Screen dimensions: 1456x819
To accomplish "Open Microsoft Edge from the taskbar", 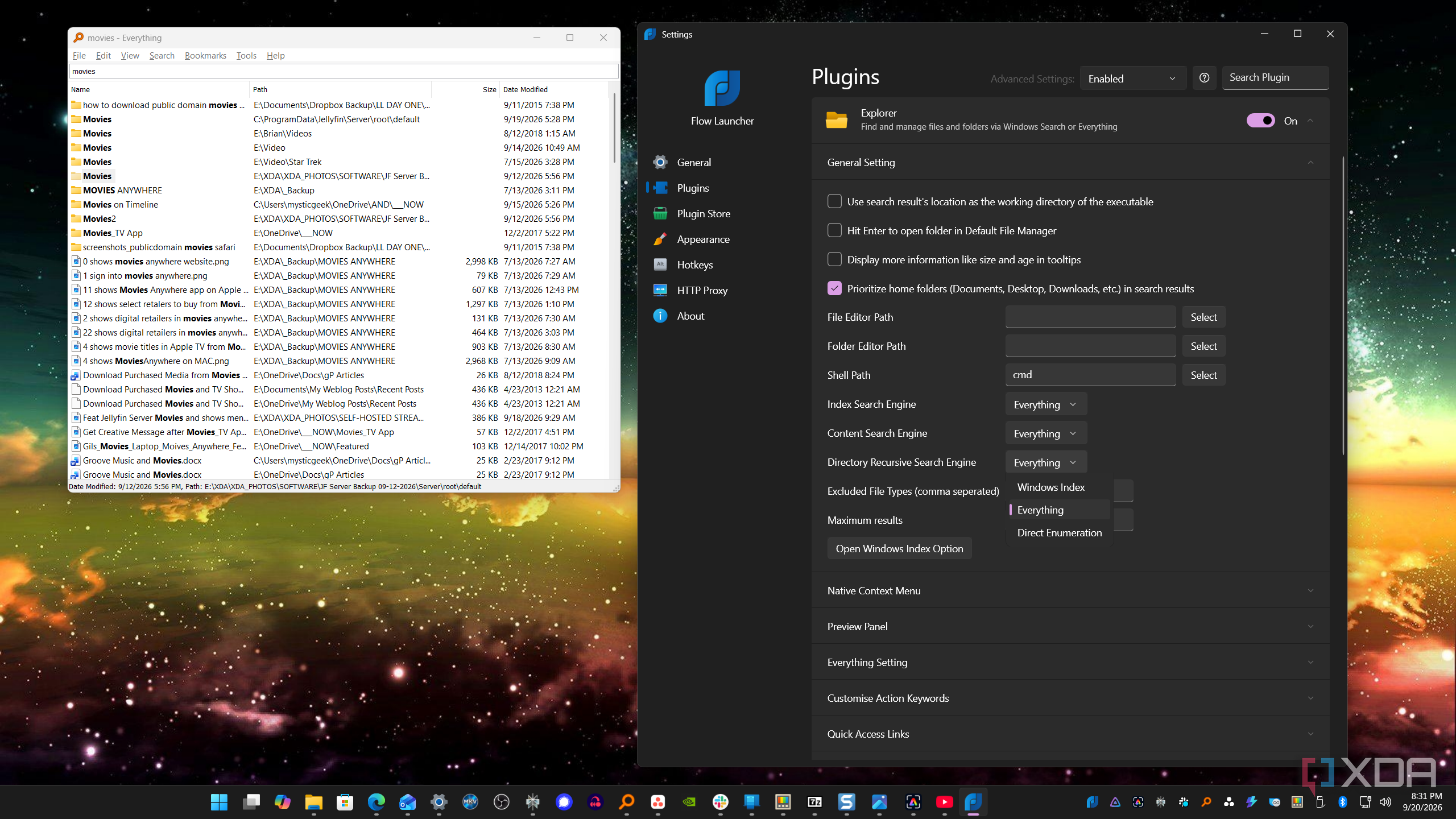I will pyautogui.click(x=376, y=802).
